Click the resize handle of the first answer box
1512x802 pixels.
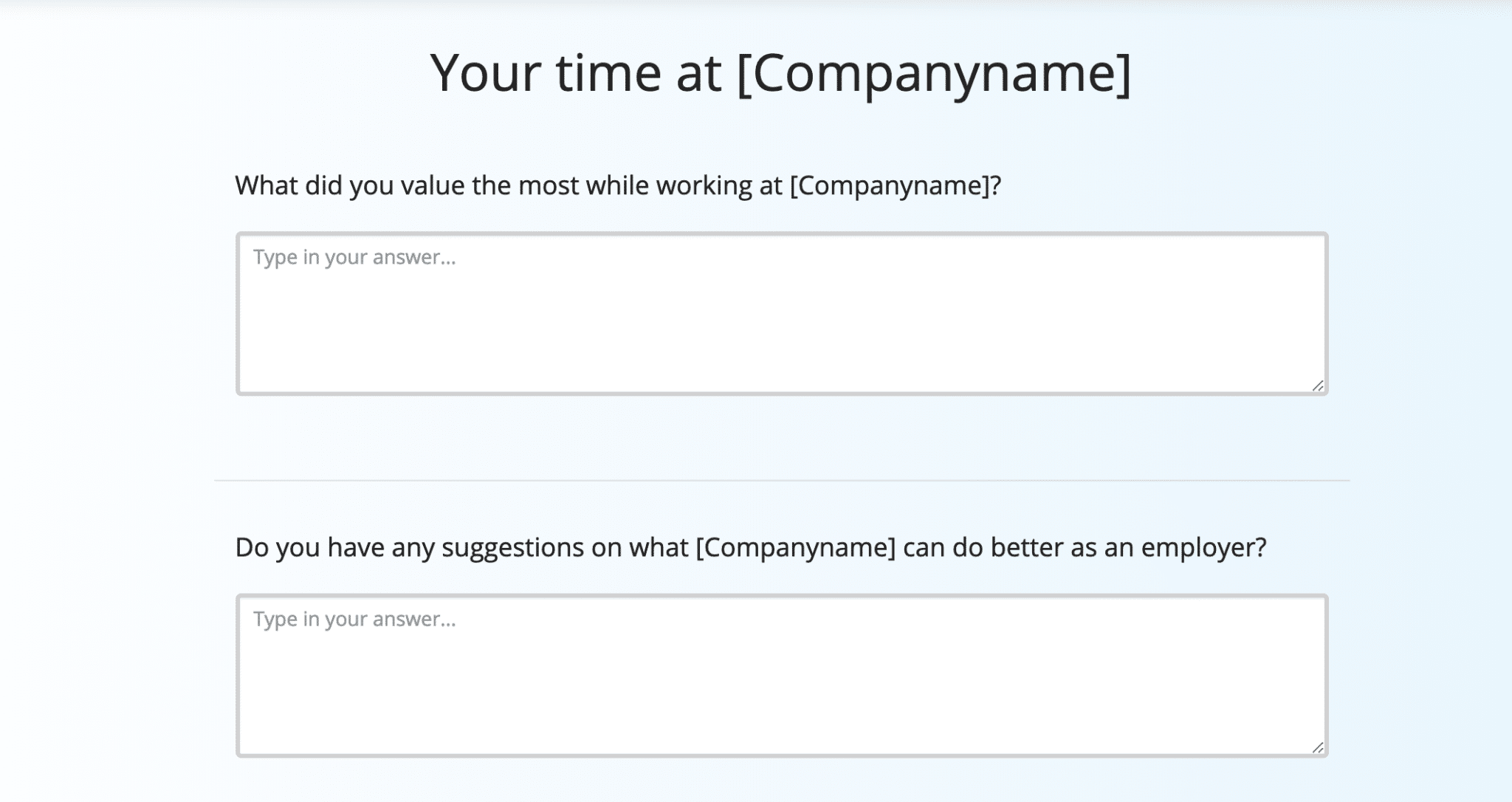pyautogui.click(x=1318, y=385)
